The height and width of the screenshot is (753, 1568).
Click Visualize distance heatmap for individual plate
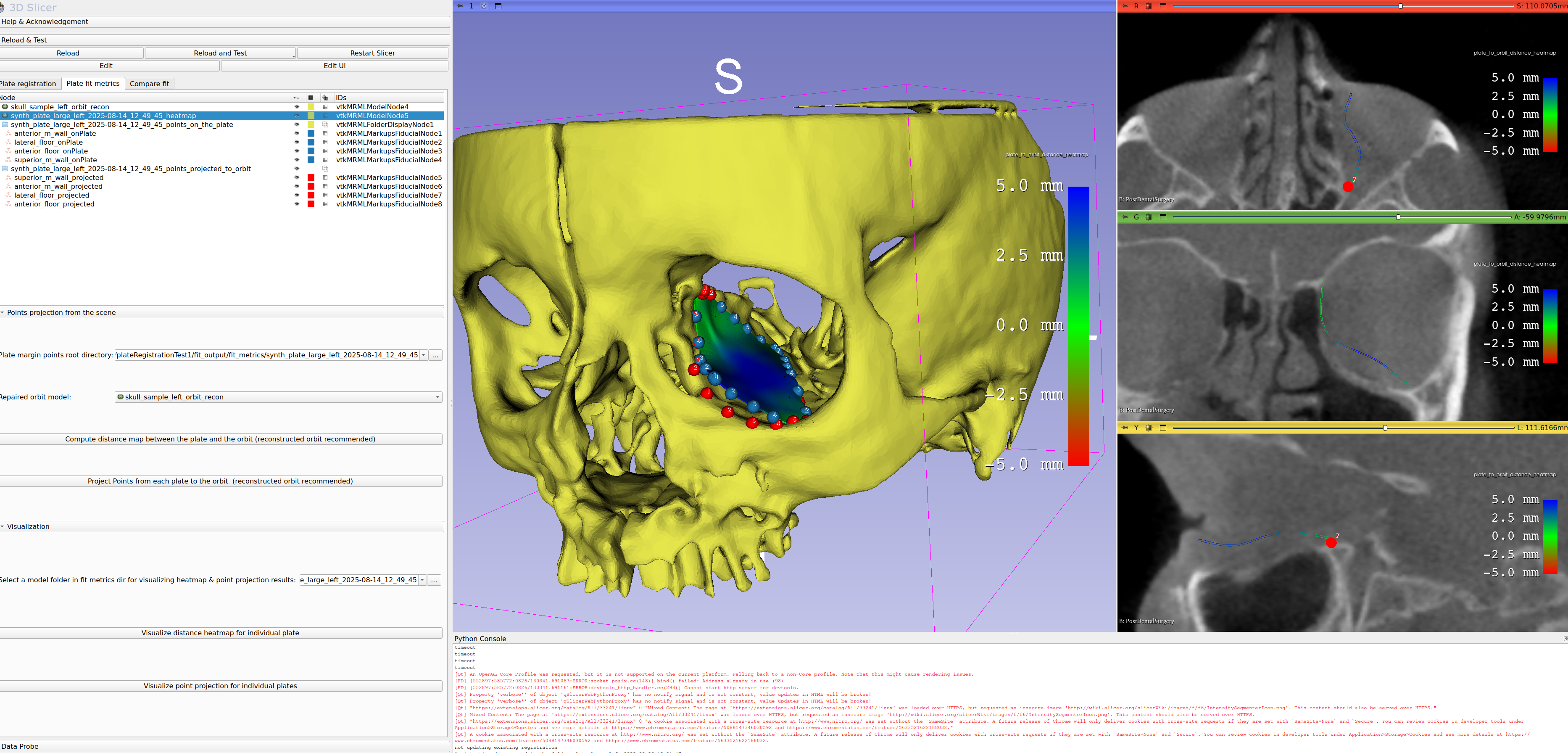coord(220,633)
